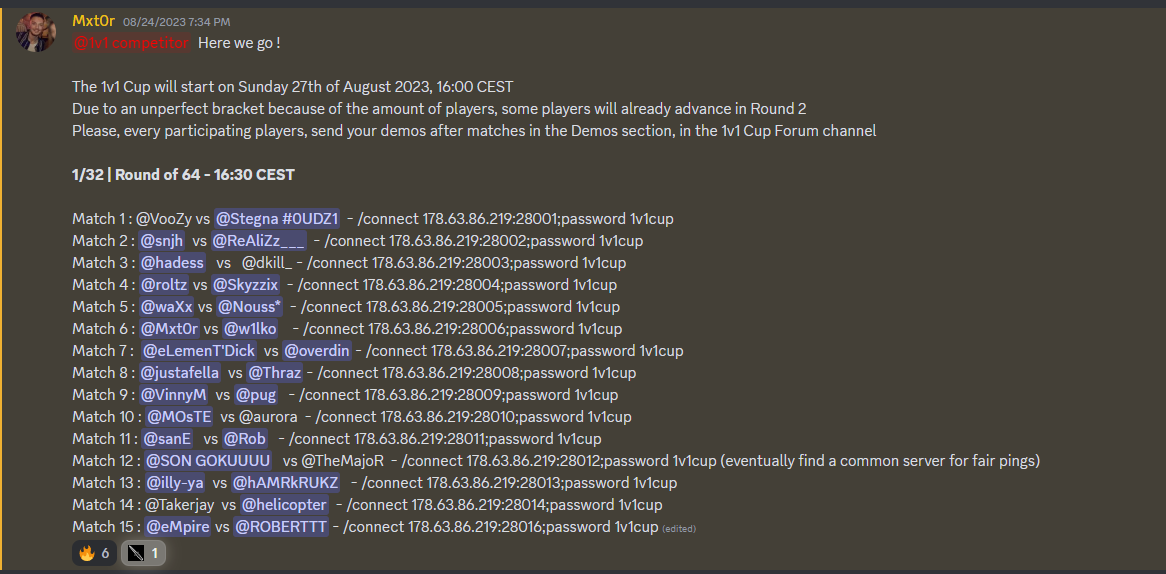This screenshot has width=1166, height=574.
Task: Open the @w1lko mention in Match 6
Action: pyautogui.click(x=252, y=328)
